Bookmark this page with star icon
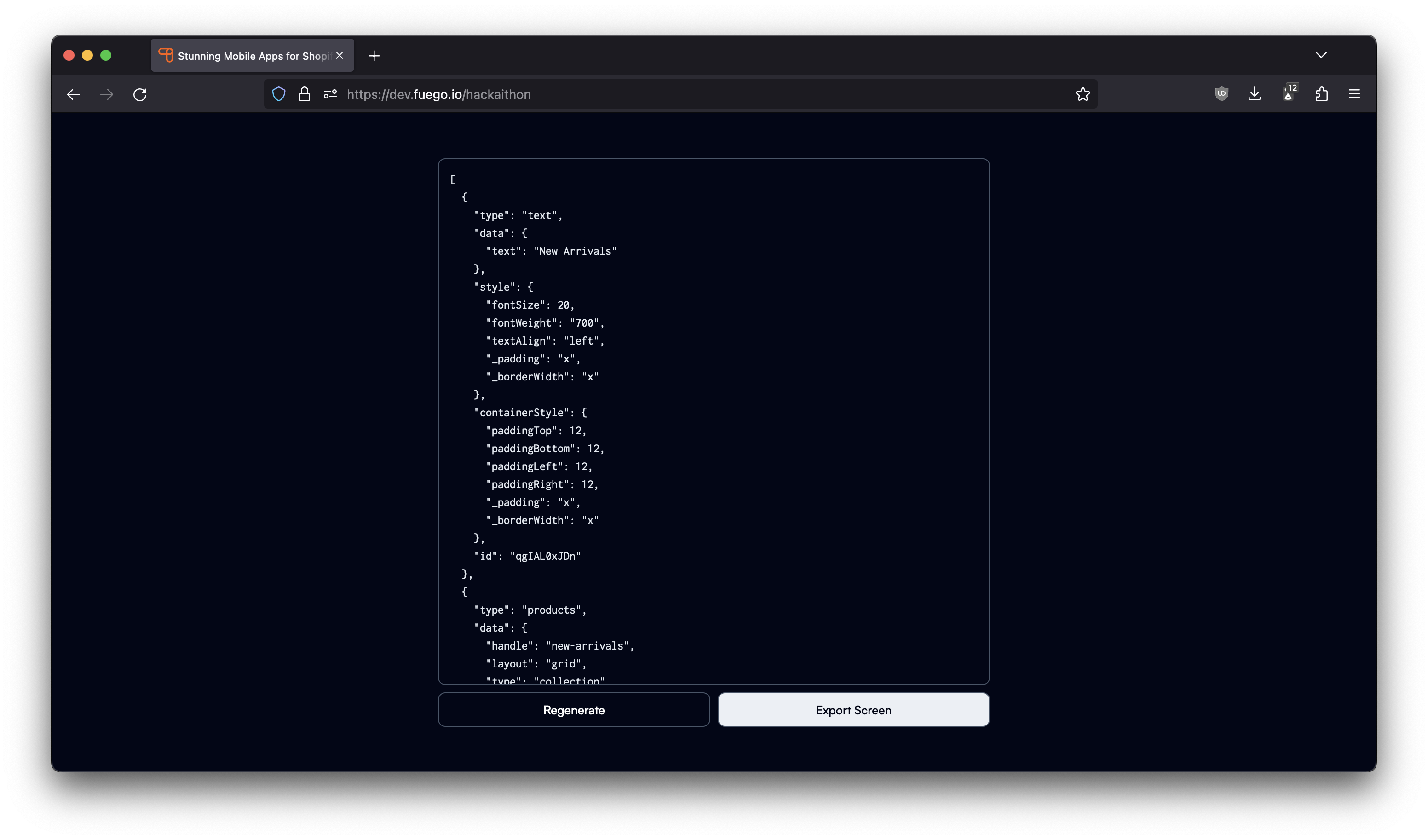This screenshot has width=1428, height=840. point(1083,94)
